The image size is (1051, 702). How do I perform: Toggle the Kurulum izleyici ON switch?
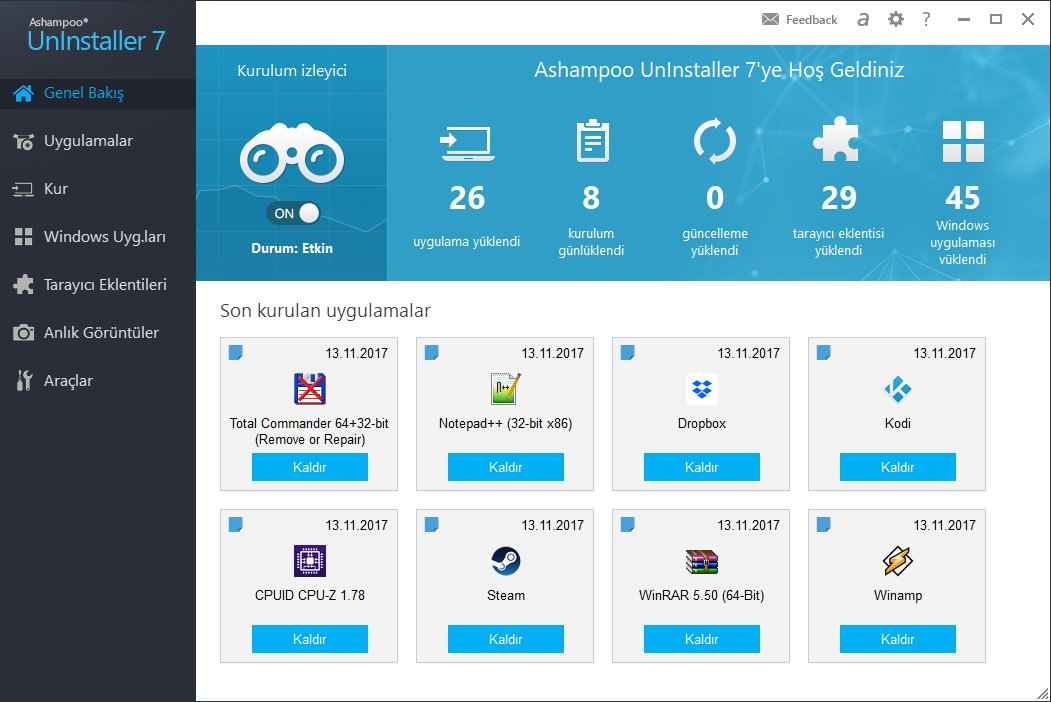tap(293, 213)
